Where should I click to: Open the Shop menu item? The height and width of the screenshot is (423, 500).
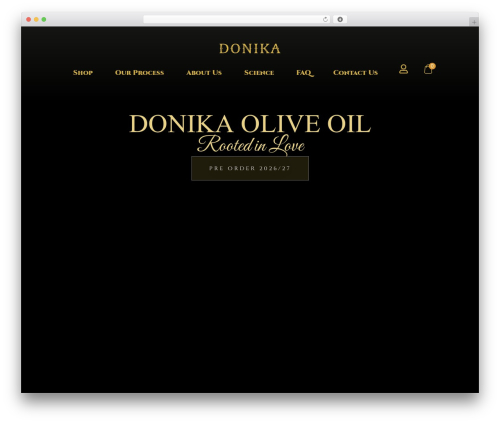click(83, 73)
